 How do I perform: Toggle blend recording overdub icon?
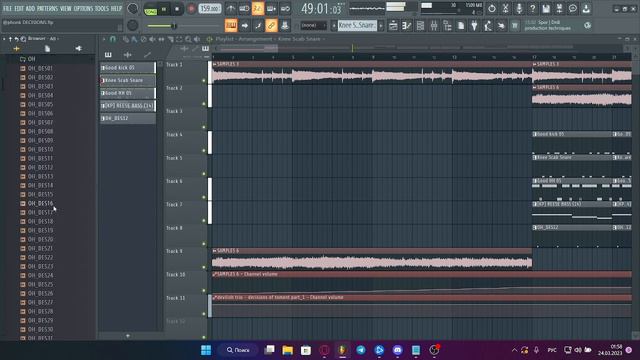[271, 9]
